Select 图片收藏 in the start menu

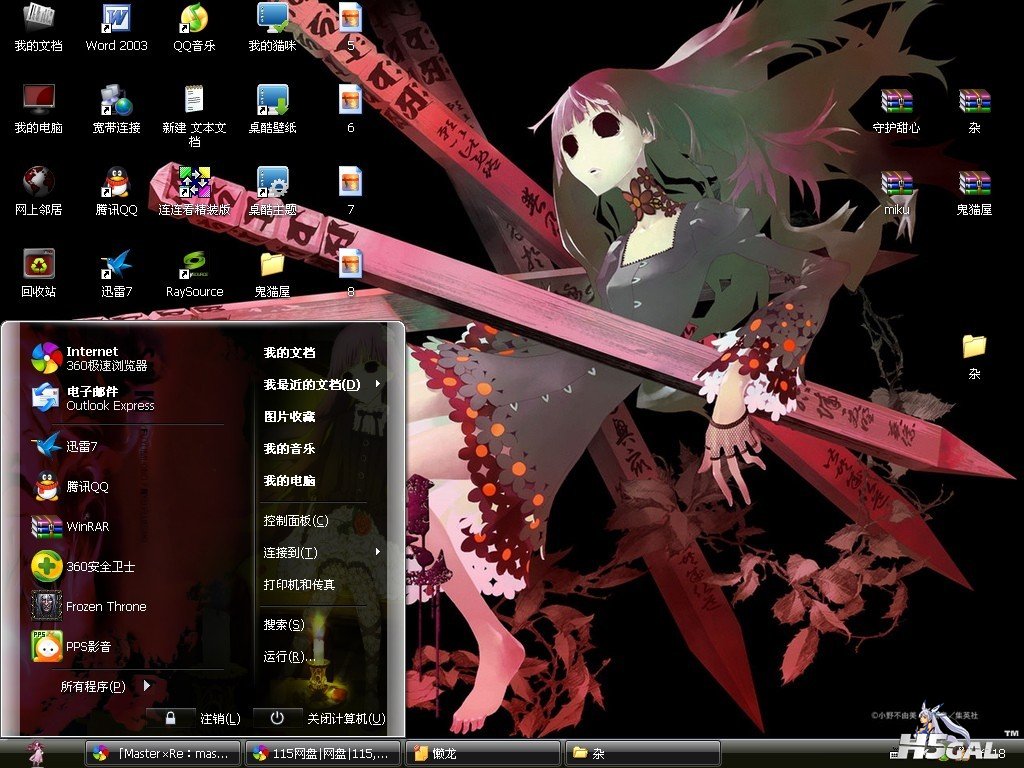[290, 417]
